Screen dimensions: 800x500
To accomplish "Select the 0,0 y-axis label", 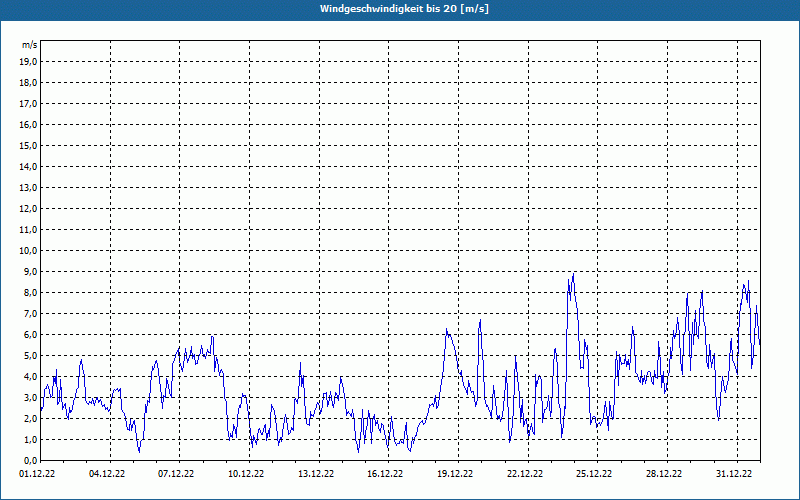I will coord(30,460).
